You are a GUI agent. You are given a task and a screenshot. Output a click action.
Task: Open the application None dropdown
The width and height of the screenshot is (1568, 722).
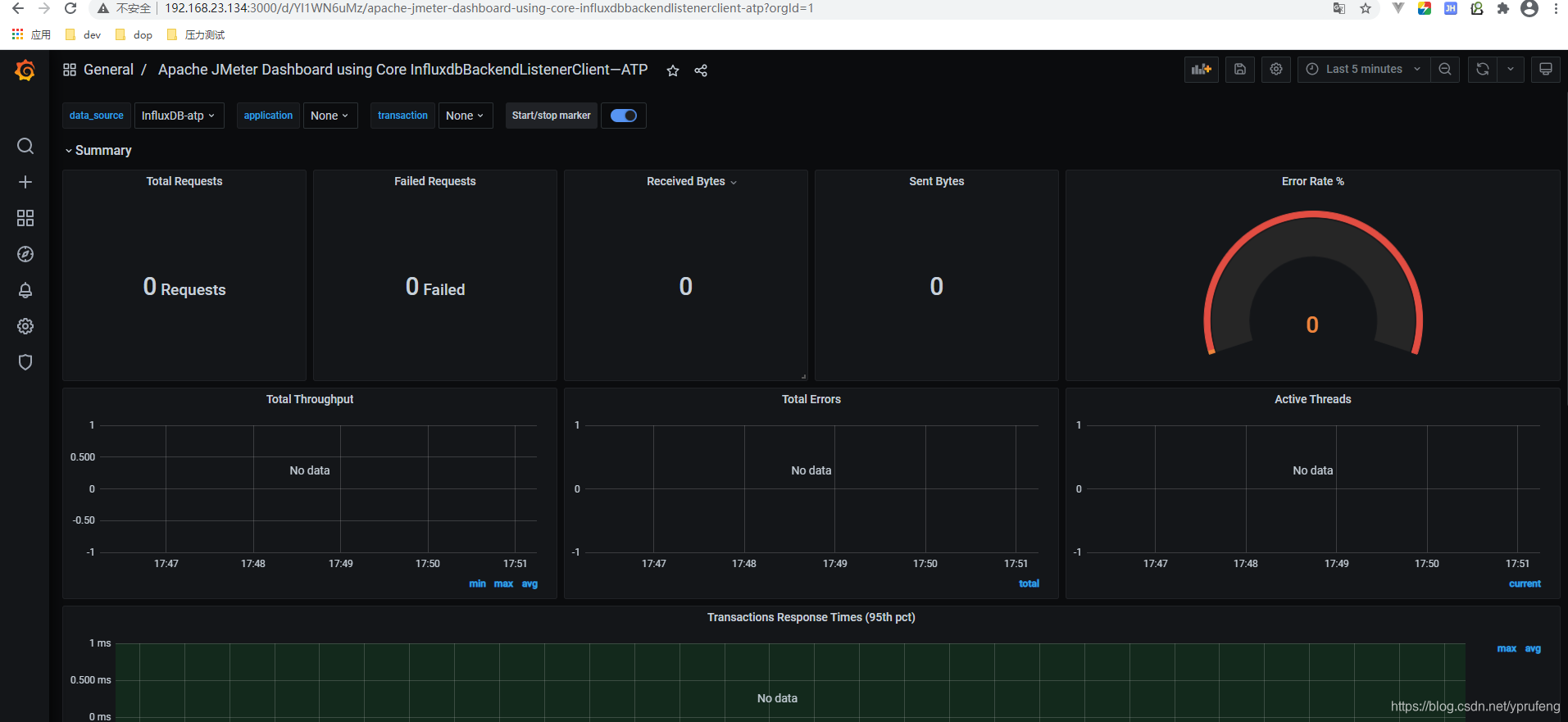pos(330,116)
